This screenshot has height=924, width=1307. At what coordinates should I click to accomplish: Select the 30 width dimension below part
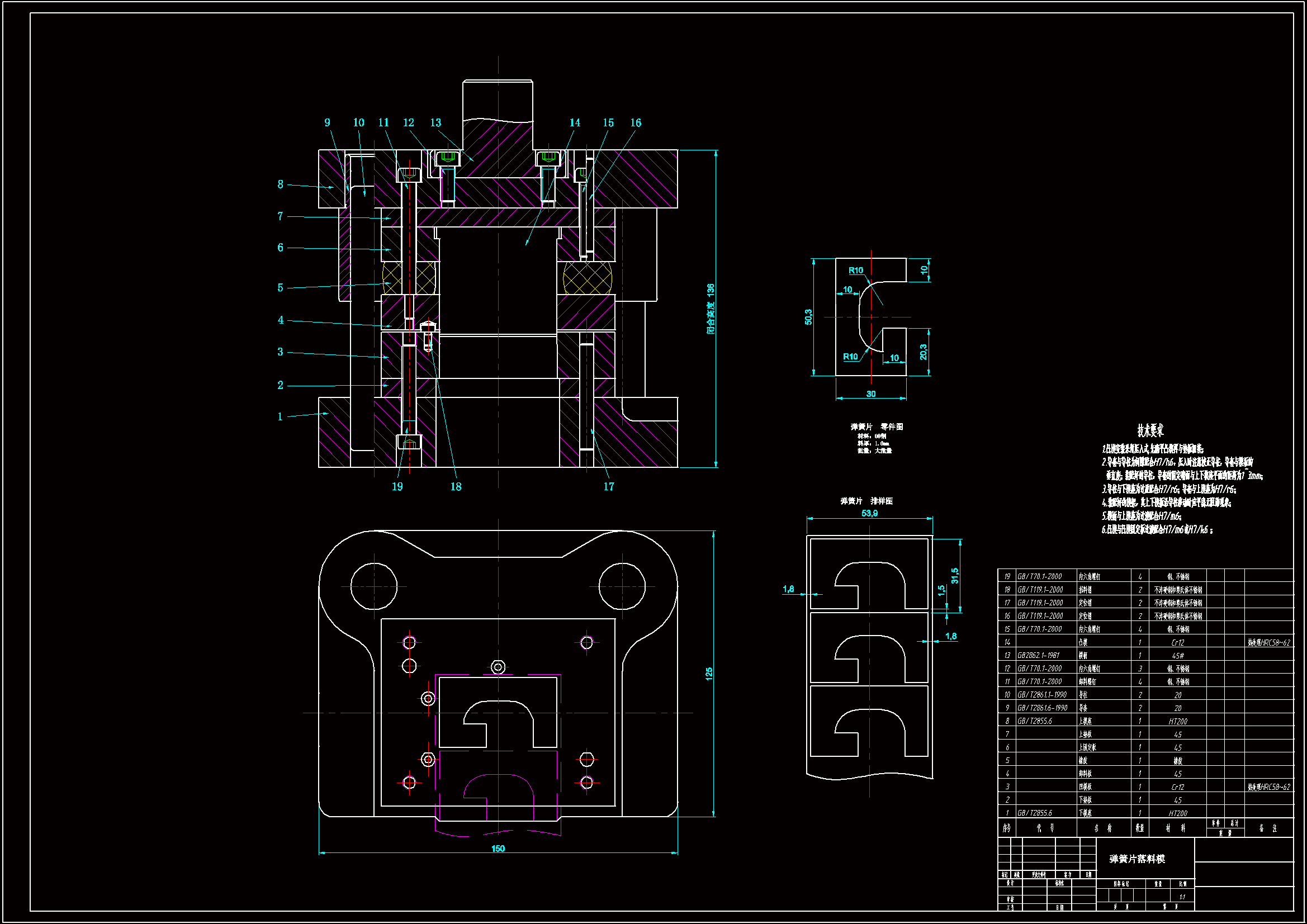coord(871,394)
